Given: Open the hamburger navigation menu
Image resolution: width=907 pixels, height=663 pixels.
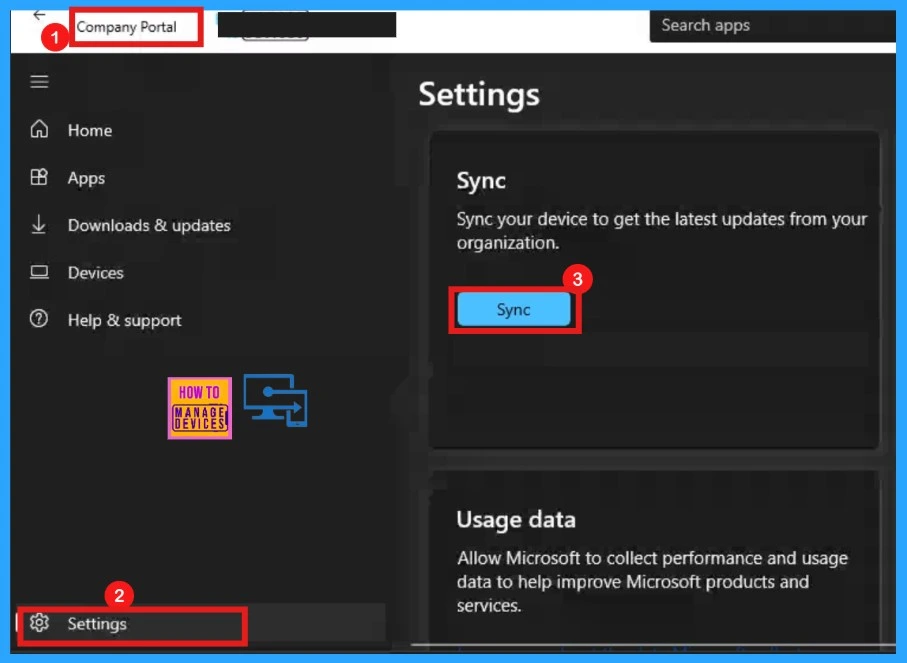Looking at the screenshot, I should coord(39,82).
